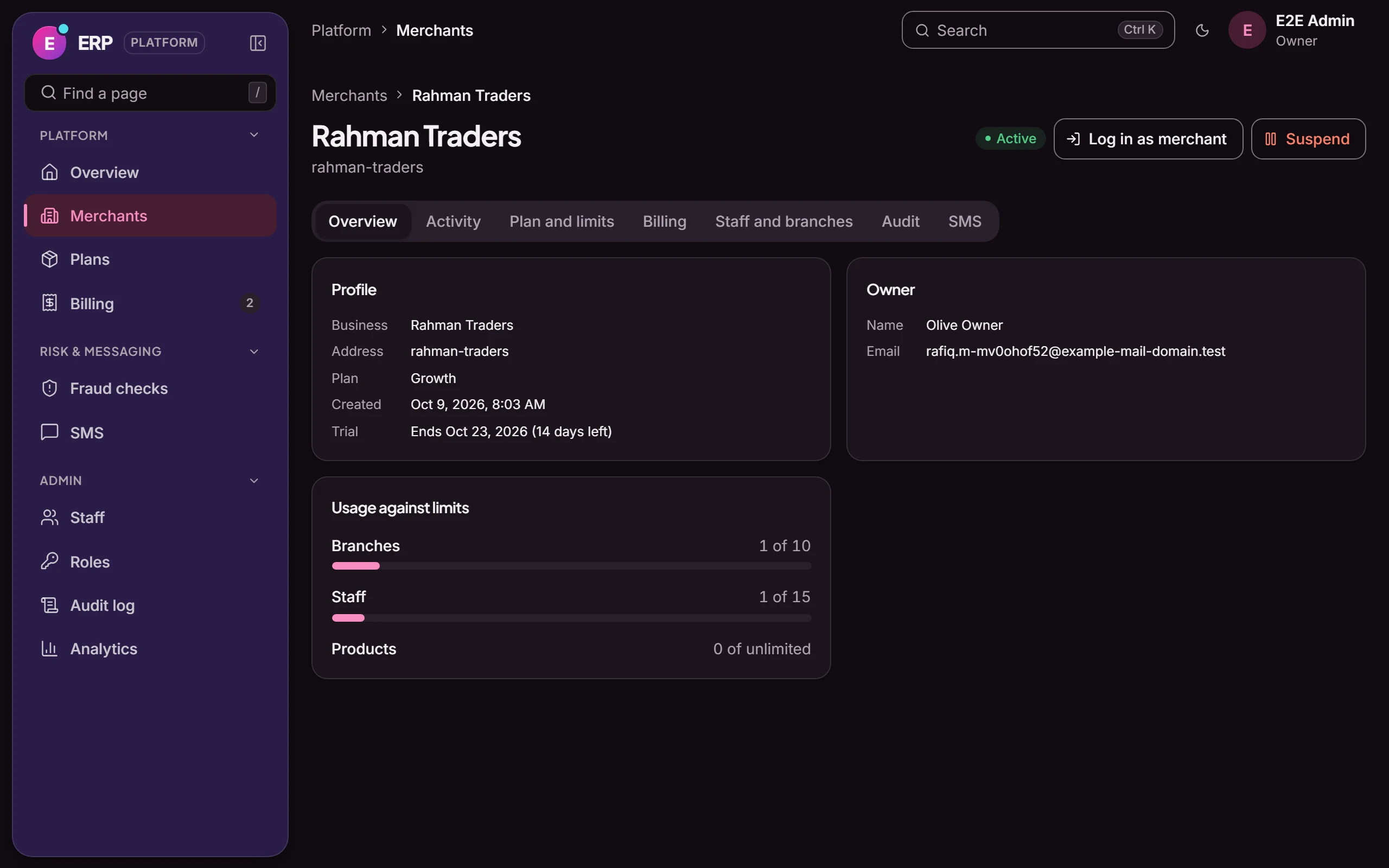The height and width of the screenshot is (868, 1389).
Task: Open the Staff and branches tab
Action: (x=784, y=221)
